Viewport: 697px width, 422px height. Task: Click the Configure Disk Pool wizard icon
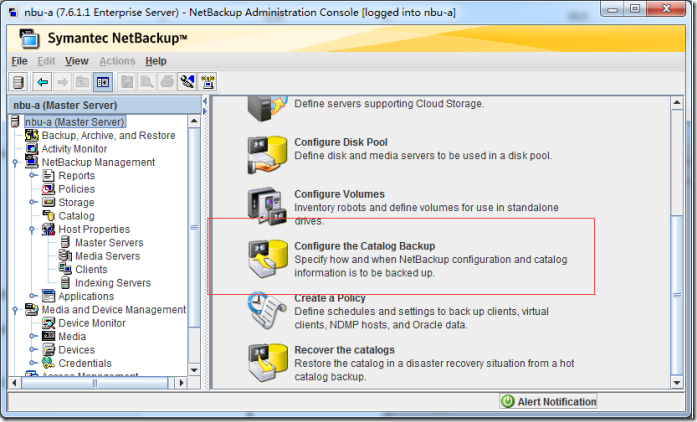click(267, 154)
